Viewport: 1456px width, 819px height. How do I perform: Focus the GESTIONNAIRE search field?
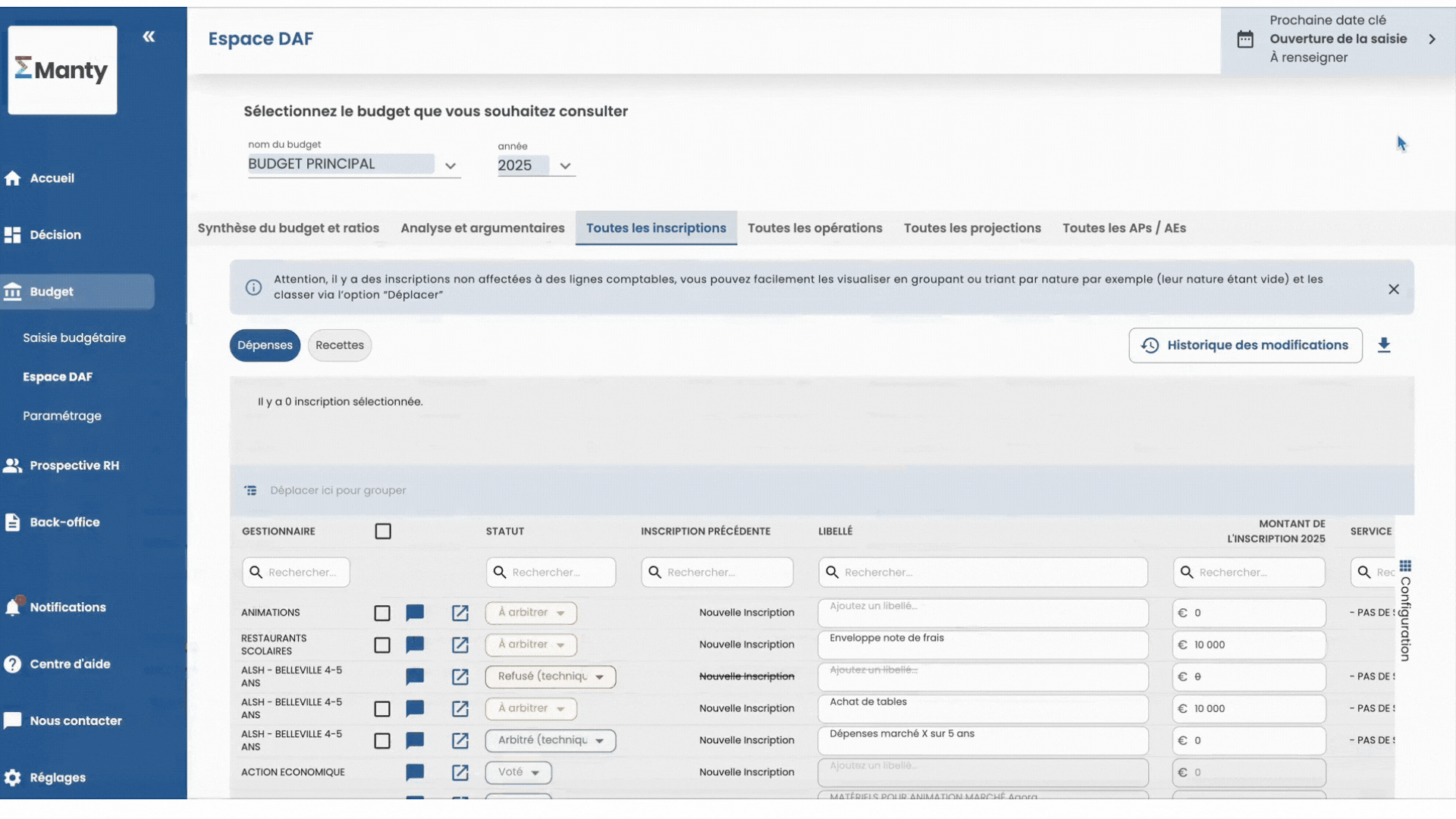coord(296,573)
